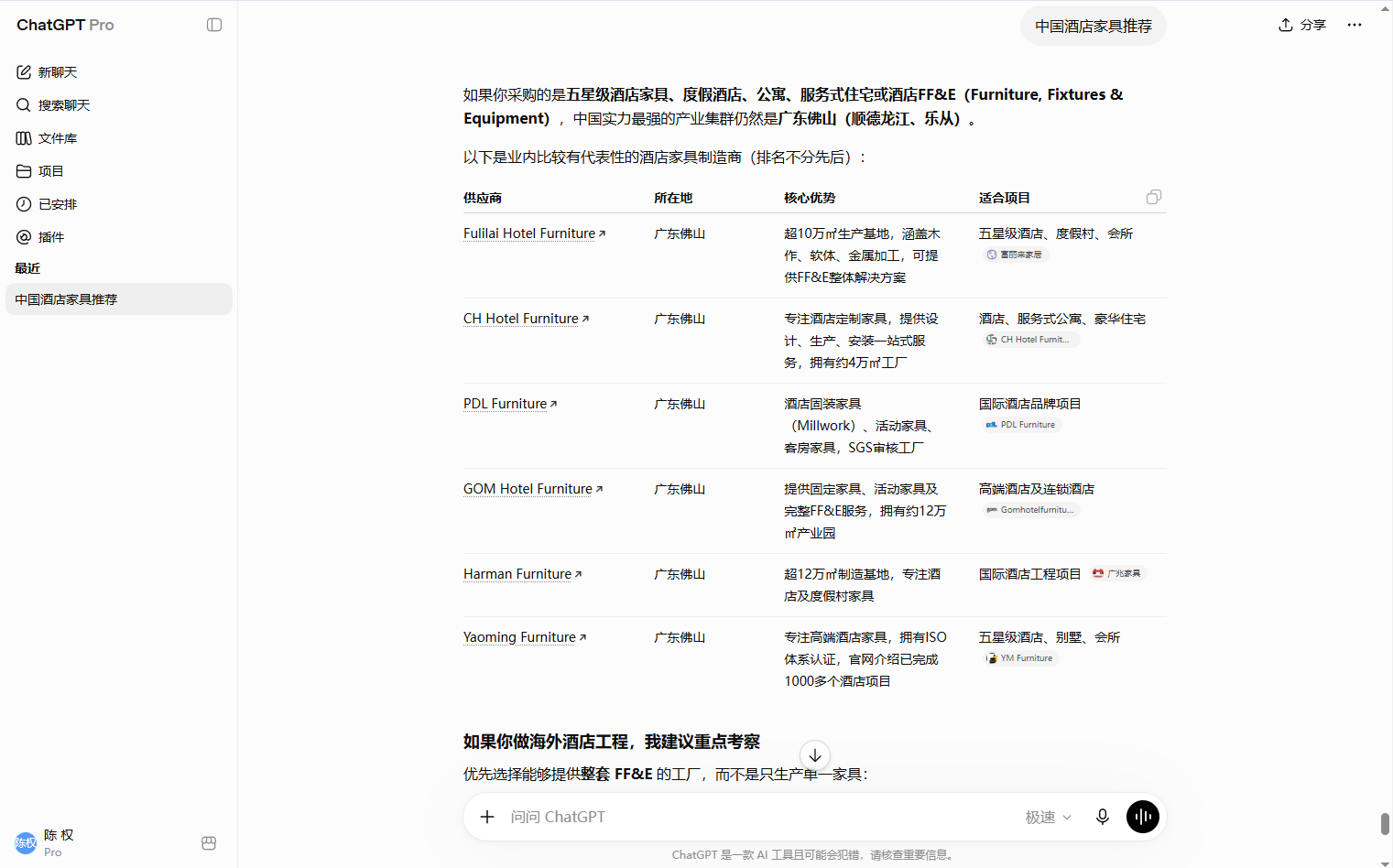Copy the supplier table with the copy icon
The image size is (1393, 868).
coord(1154,197)
